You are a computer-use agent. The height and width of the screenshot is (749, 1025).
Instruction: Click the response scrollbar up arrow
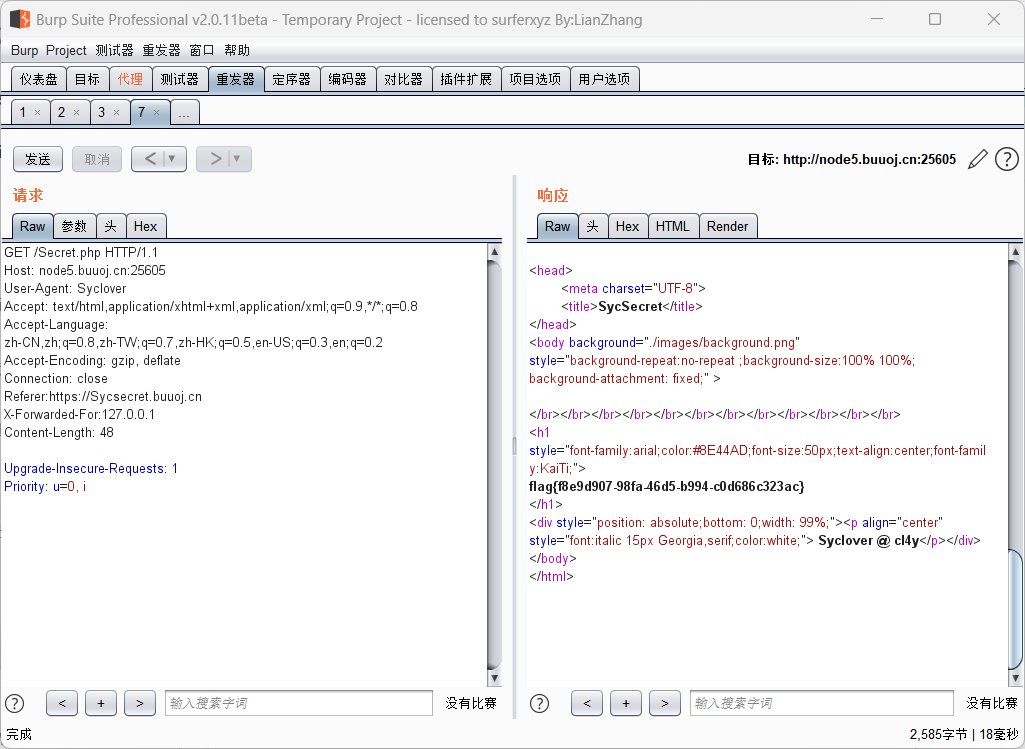pyautogui.click(x=1015, y=252)
